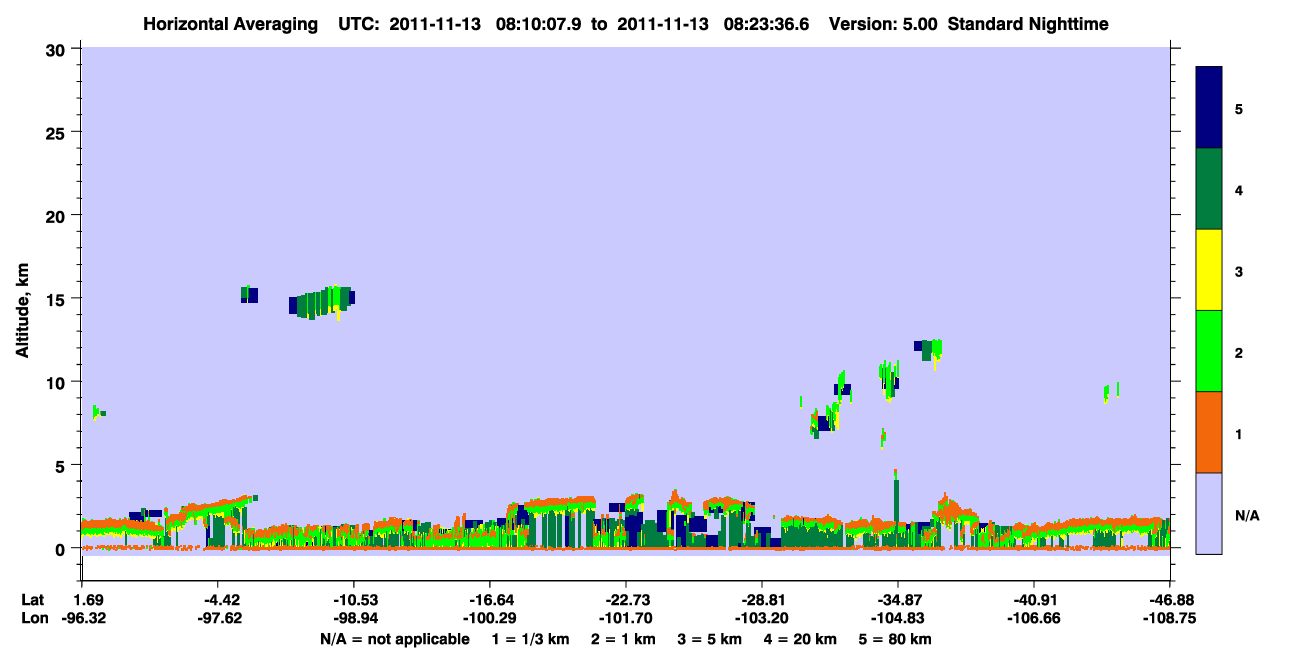
Task: Click the latitude value '-22.73'
Action: coord(626,600)
